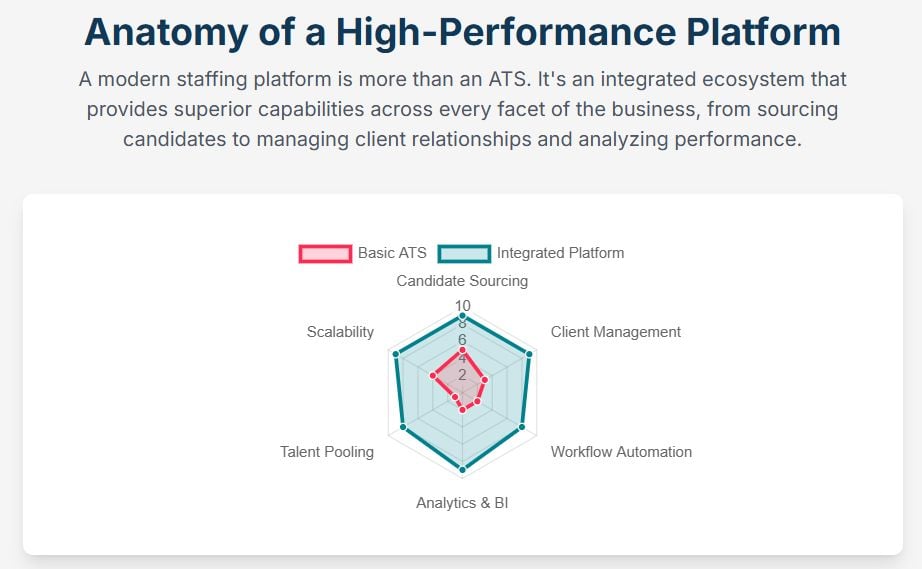Image resolution: width=922 pixels, height=569 pixels.
Task: Click red Candidate Sourcing data point
Action: point(462,350)
